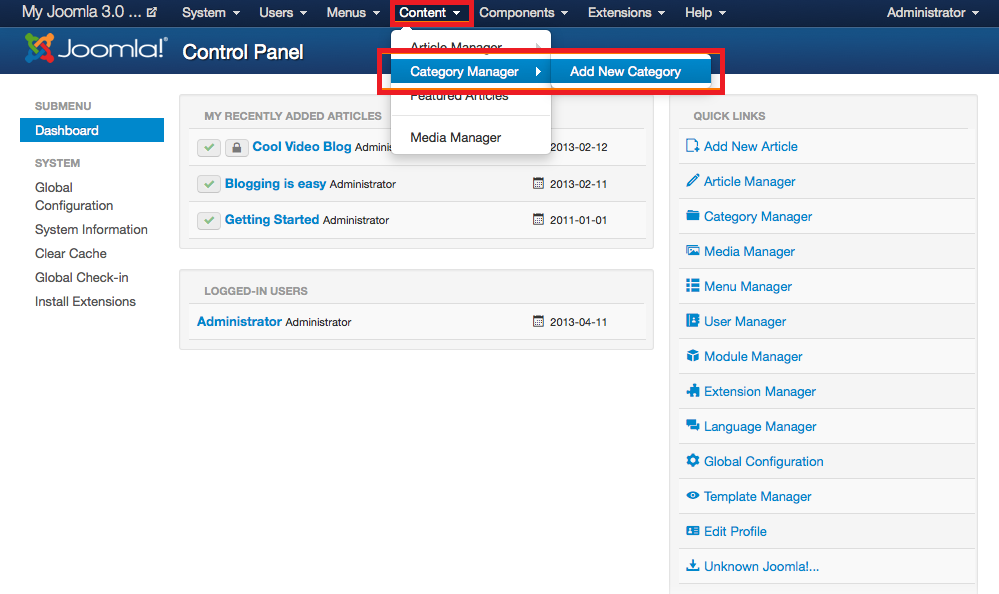Expand the Category Manager submenu arrow

pyautogui.click(x=538, y=71)
